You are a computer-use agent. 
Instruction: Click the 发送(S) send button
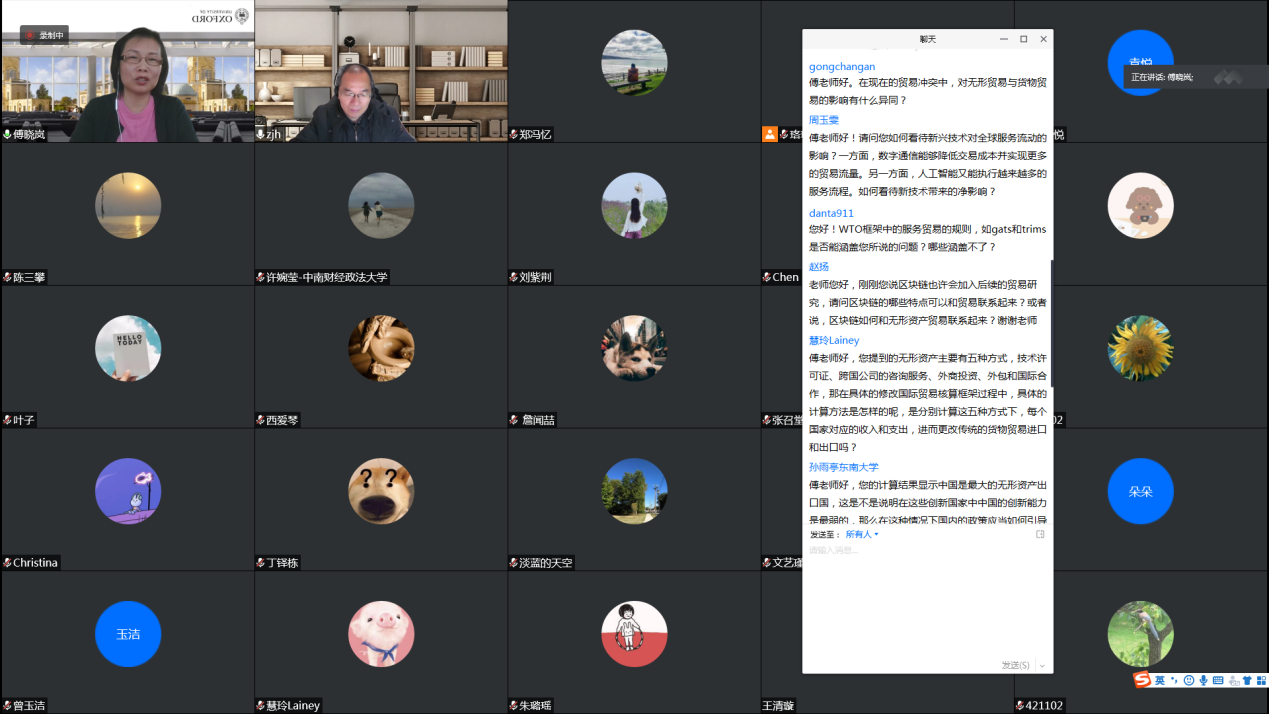click(1015, 665)
